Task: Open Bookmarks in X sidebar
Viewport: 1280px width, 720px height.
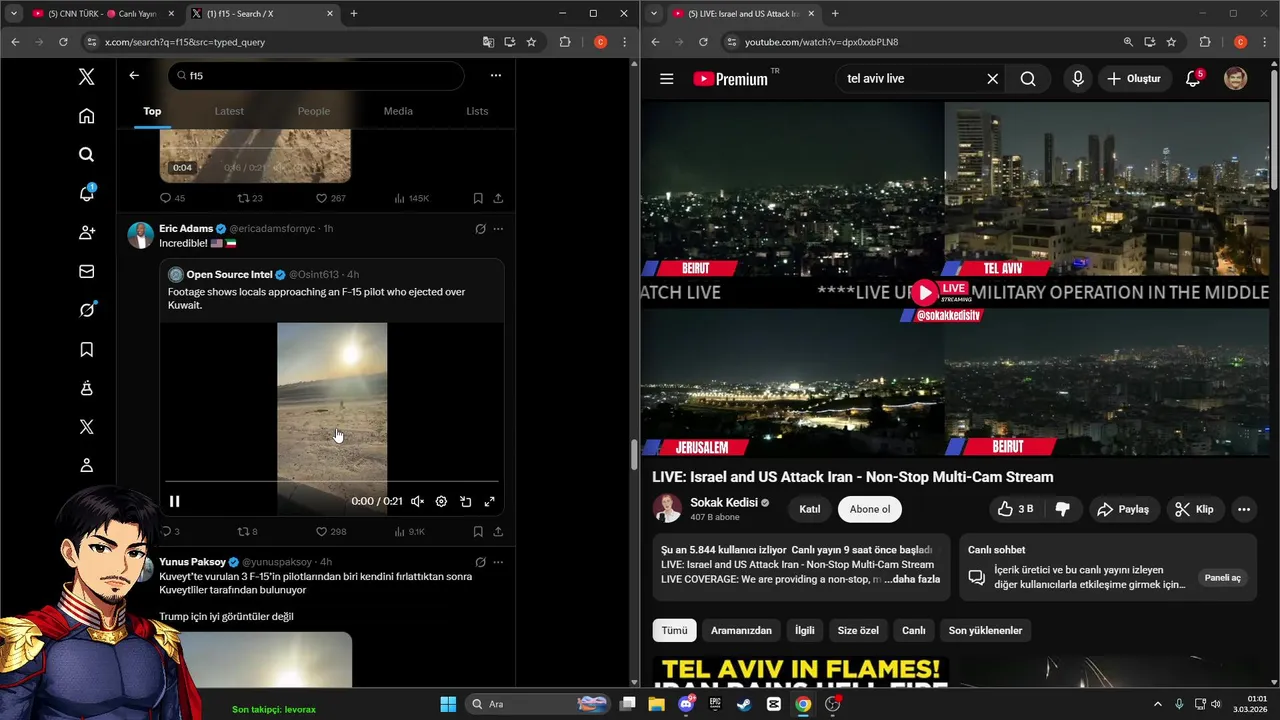Action: [87, 349]
